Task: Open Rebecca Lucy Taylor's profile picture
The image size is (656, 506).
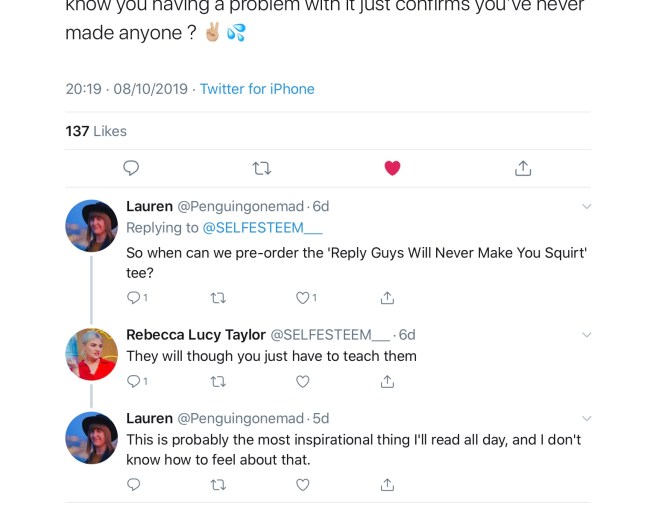Action: [x=91, y=354]
